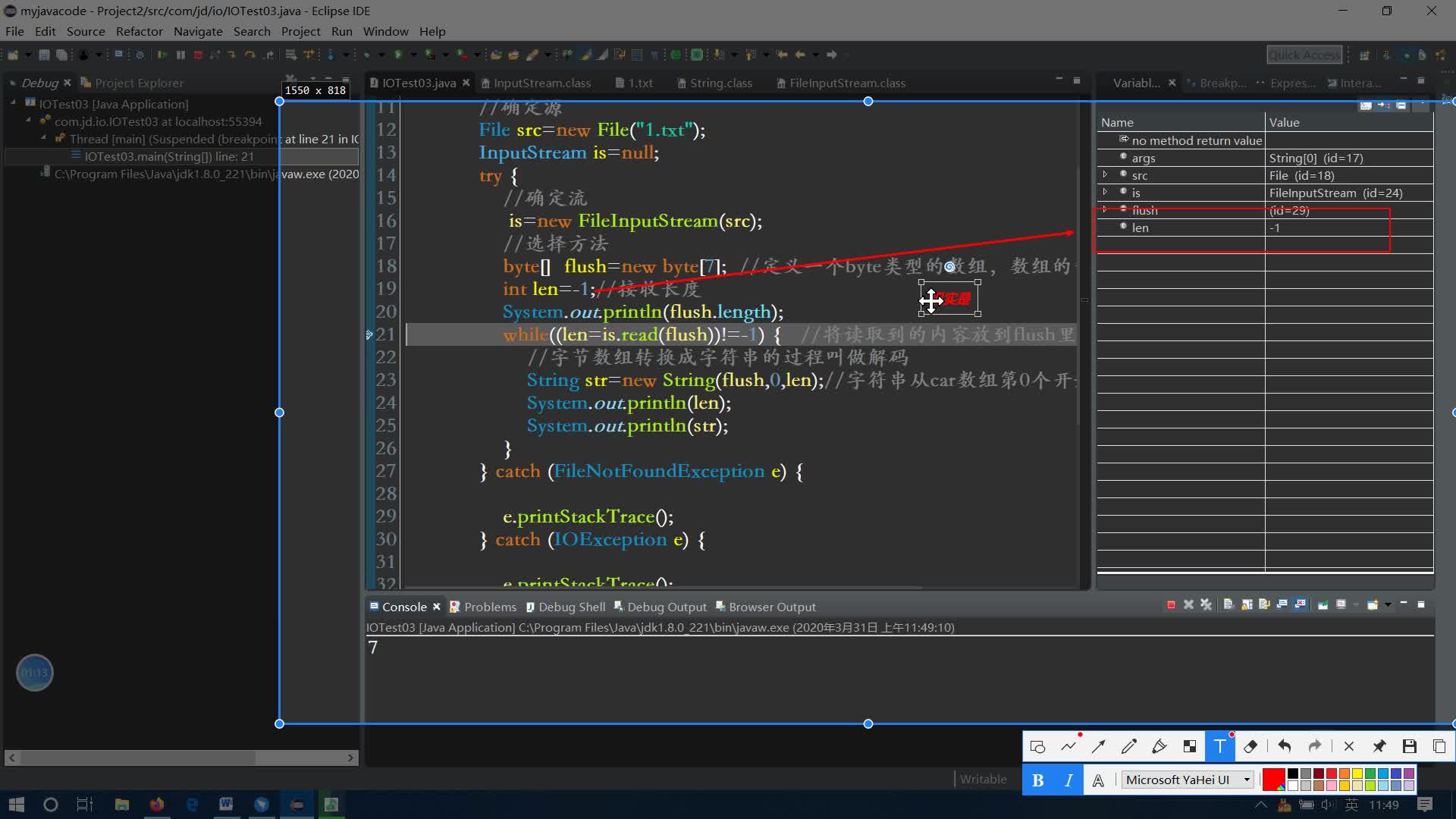Screen dimensions: 1456x819
Task: Open the Navigate menu
Action: (198, 31)
